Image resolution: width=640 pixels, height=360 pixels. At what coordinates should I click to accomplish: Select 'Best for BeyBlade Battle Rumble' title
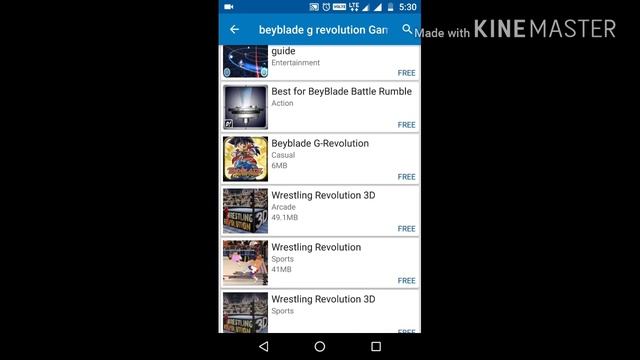tap(342, 91)
